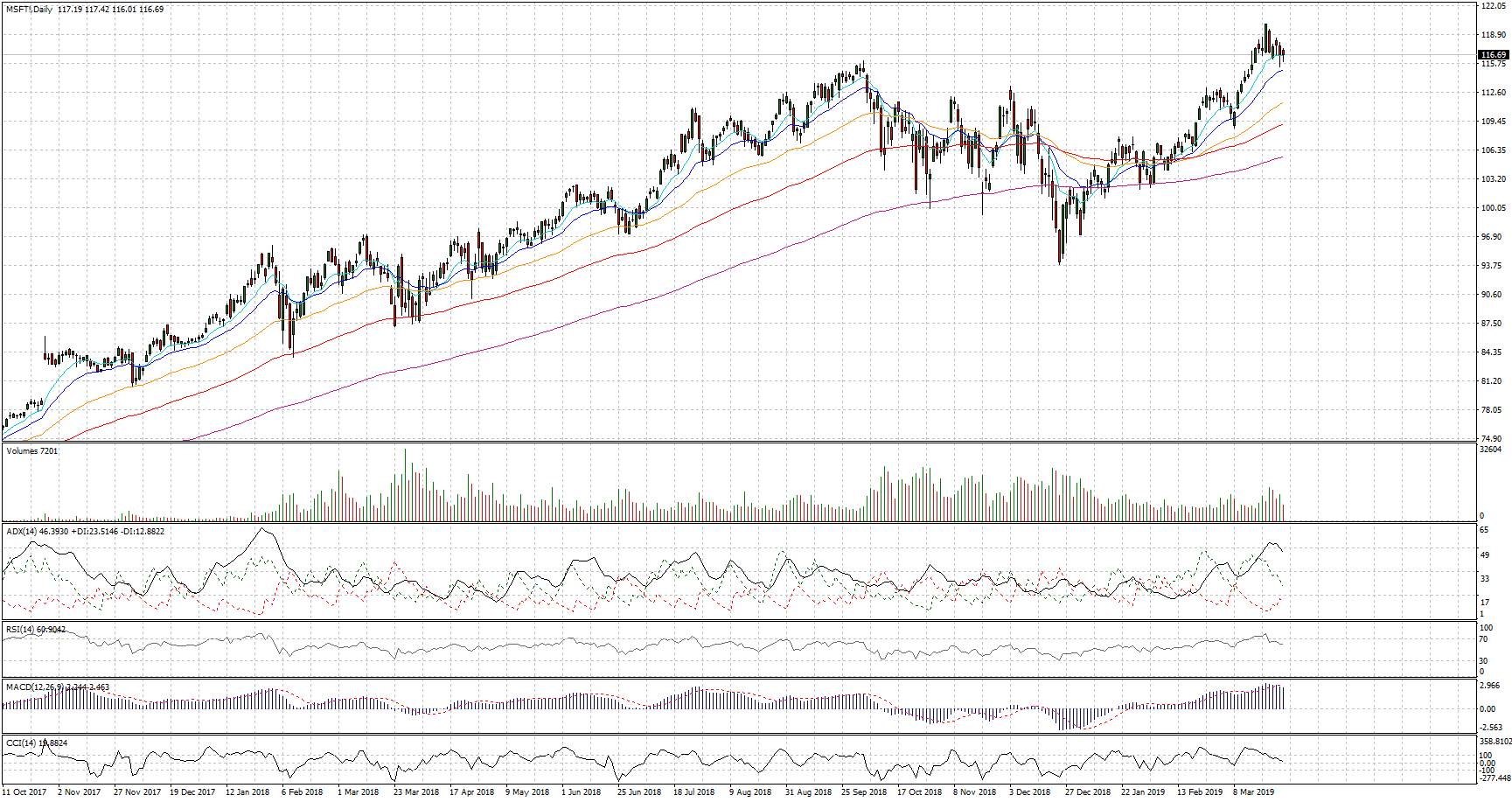
Task: Click the '2.966' MACD scale value
Action: point(1490,686)
